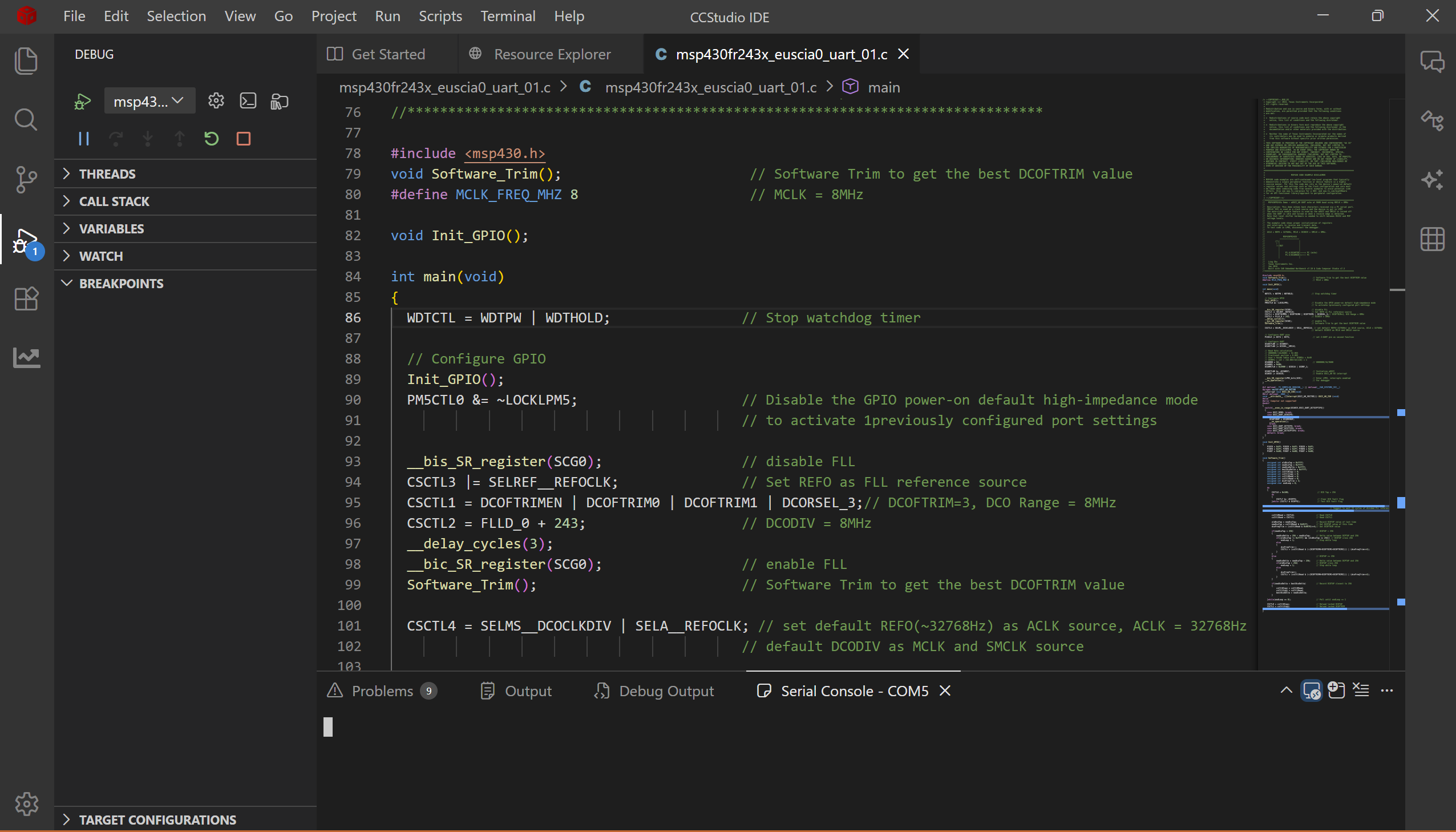Stop debugging with red square
This screenshot has width=1456, height=832.
pyautogui.click(x=244, y=138)
